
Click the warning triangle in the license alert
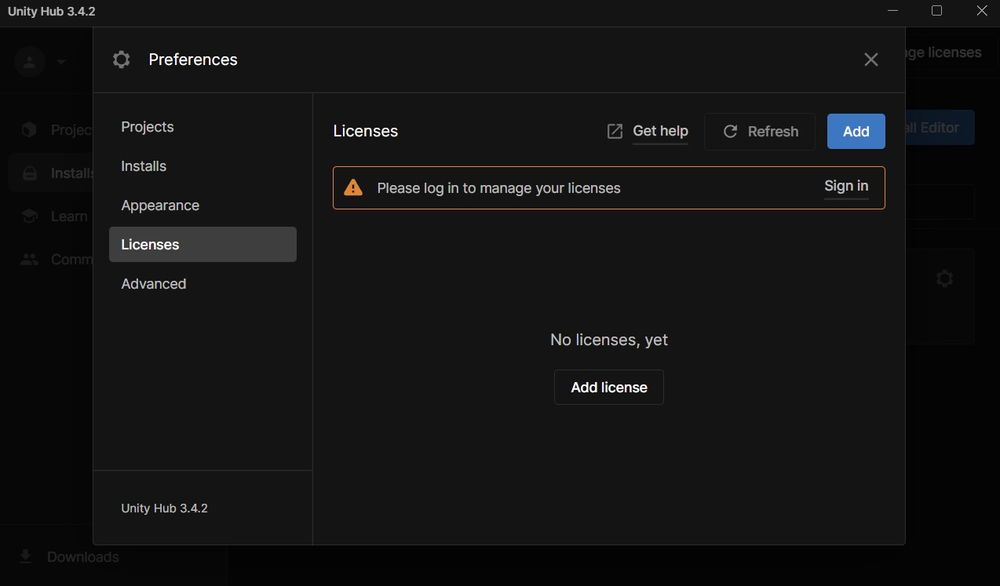coord(353,186)
